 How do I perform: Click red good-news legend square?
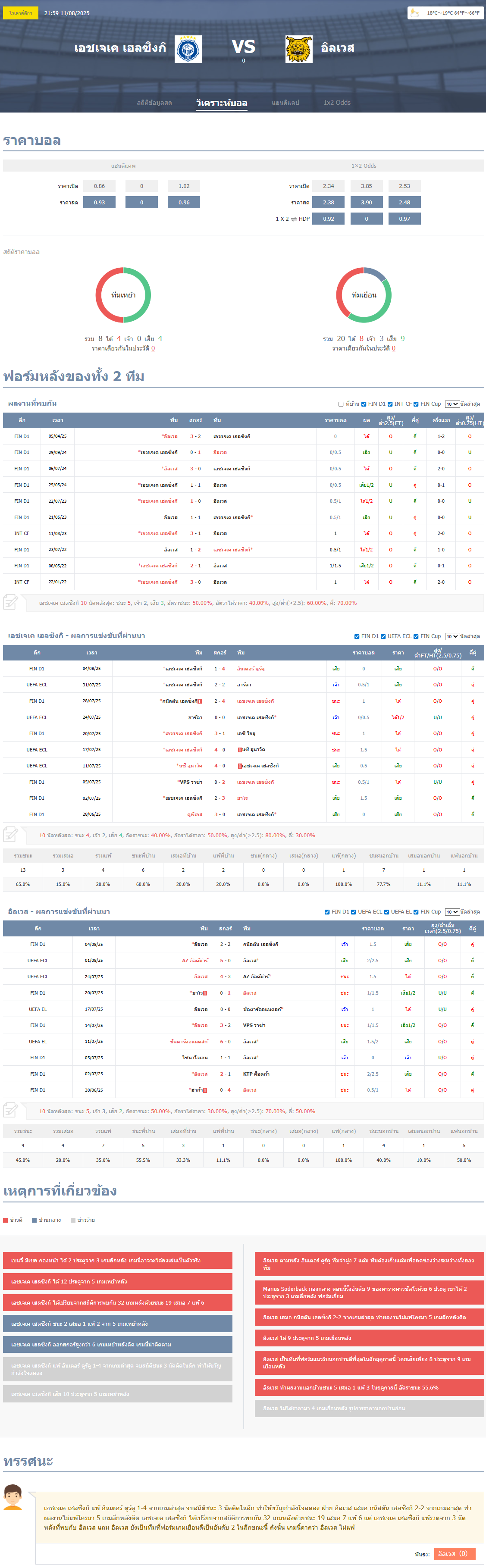6,1220
